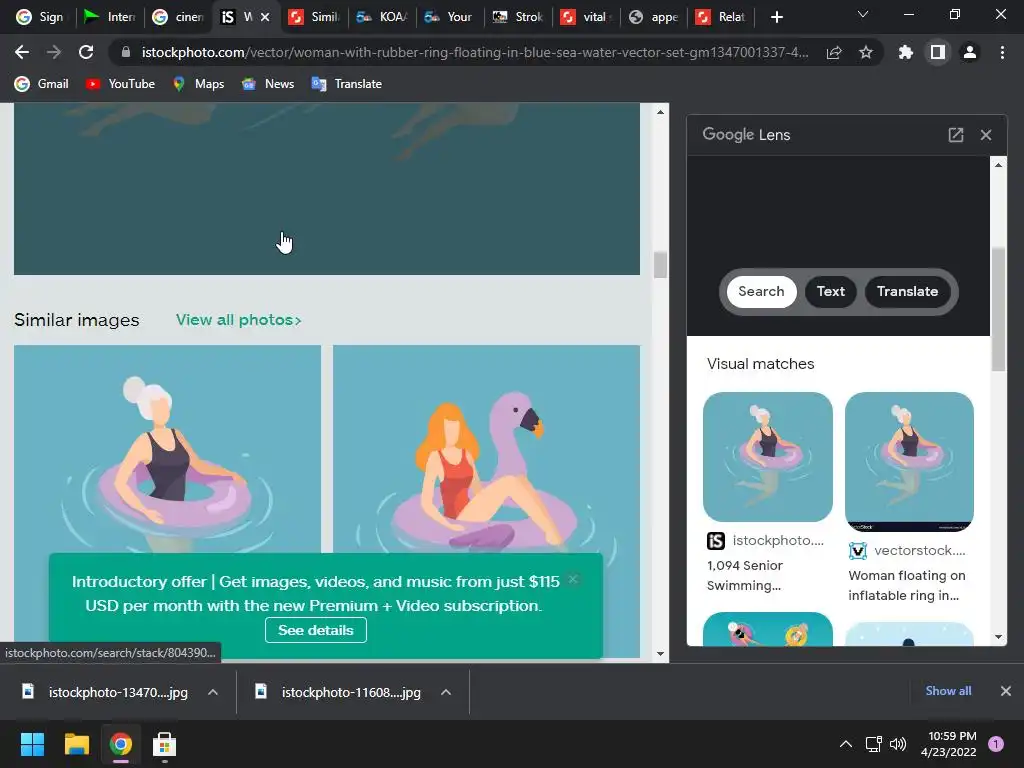1024x768 pixels.
Task: View site info via the lock icon
Action: coord(126,52)
